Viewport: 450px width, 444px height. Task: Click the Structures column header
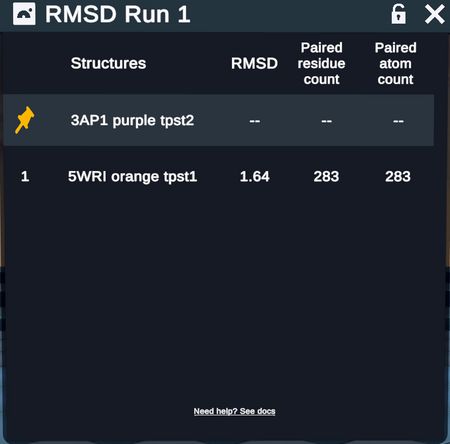[108, 63]
